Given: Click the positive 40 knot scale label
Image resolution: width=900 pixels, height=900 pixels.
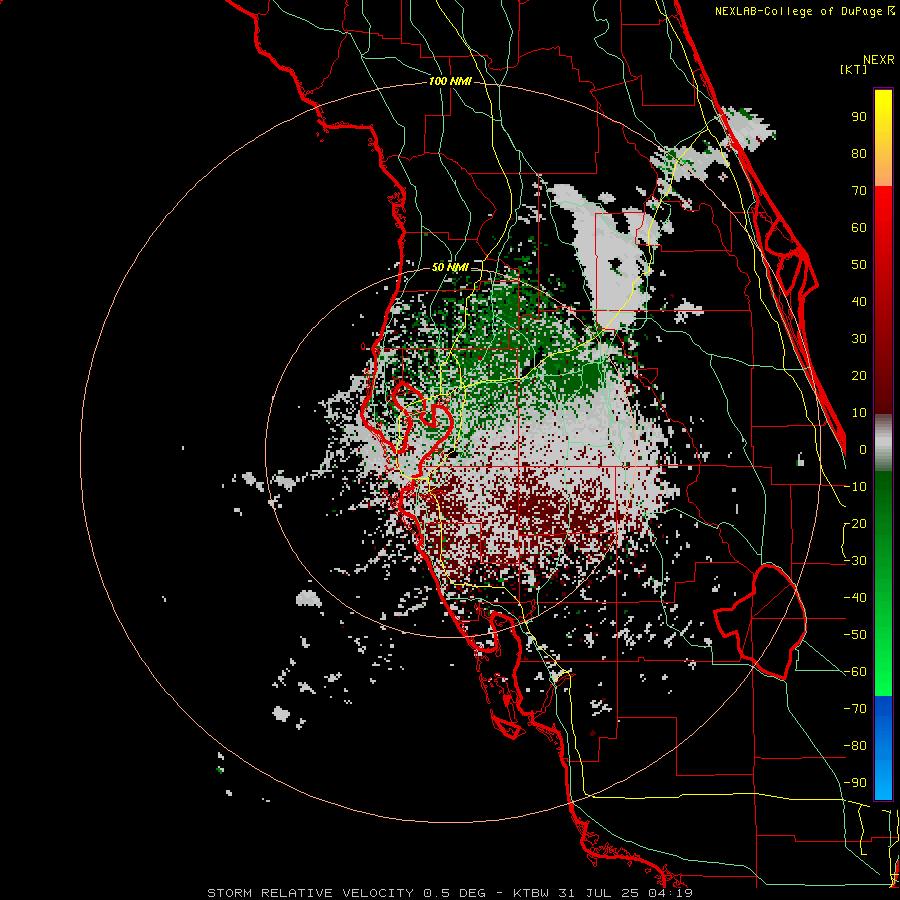Looking at the screenshot, I should click(859, 301).
